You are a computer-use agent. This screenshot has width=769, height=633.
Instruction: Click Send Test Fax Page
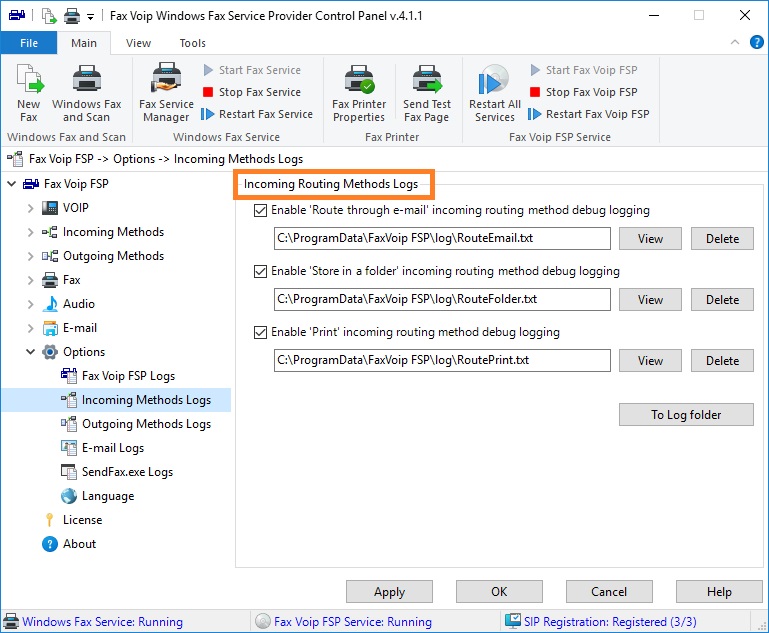click(x=427, y=93)
